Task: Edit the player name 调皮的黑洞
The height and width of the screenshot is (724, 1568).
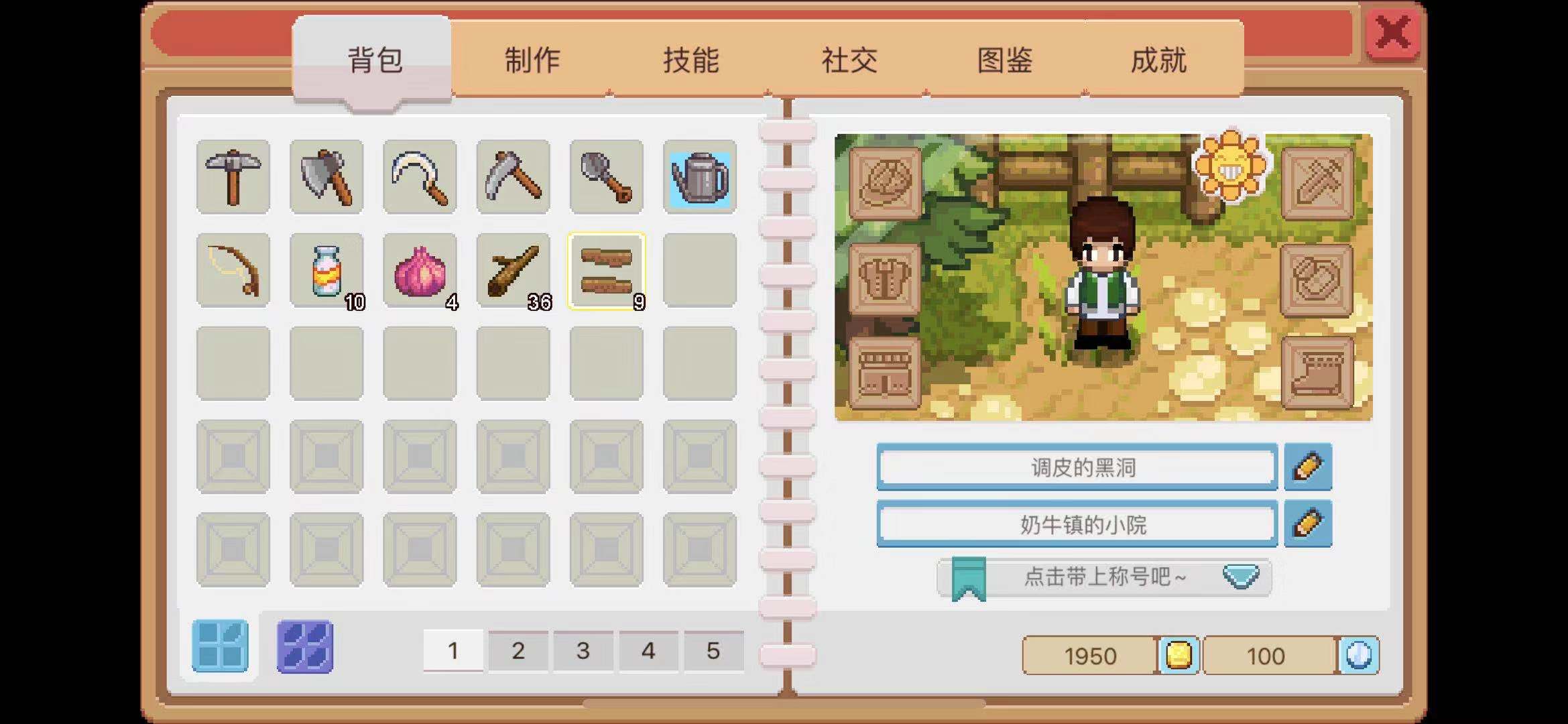Action: 1308,467
